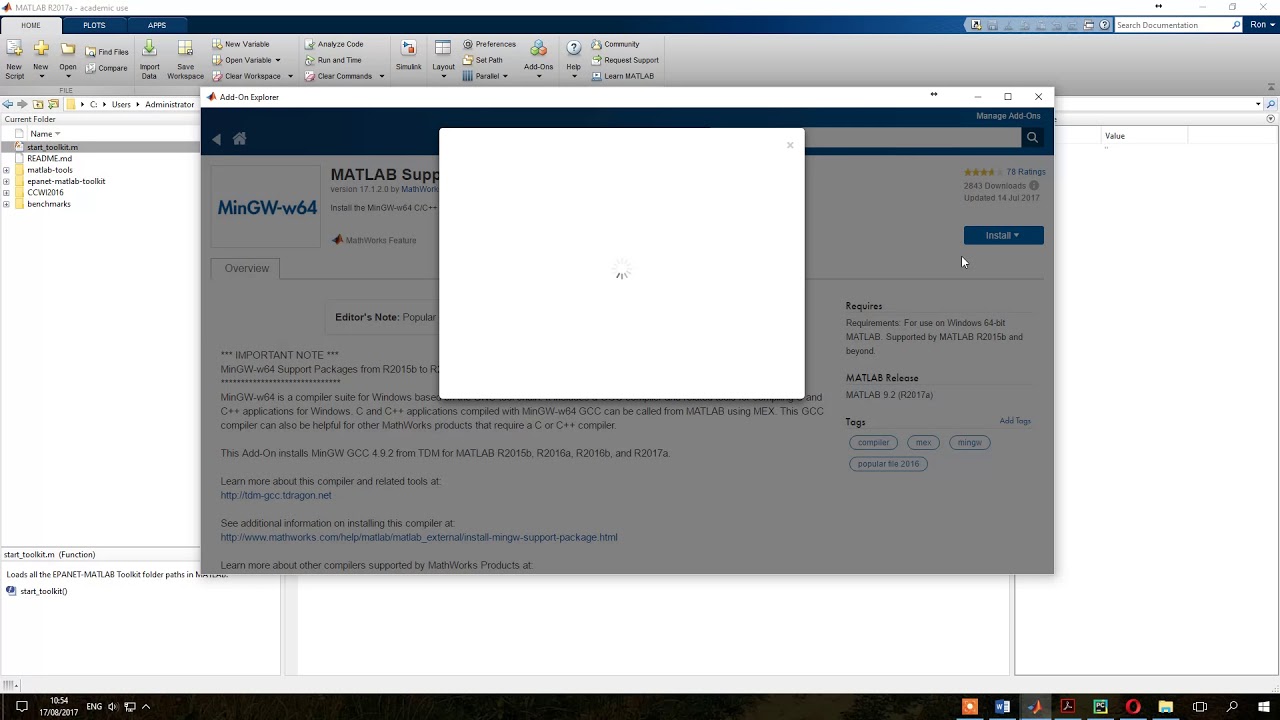Viewport: 1280px width, 720px height.
Task: Click Add-On Explorer search magnifier
Action: coord(1032,138)
